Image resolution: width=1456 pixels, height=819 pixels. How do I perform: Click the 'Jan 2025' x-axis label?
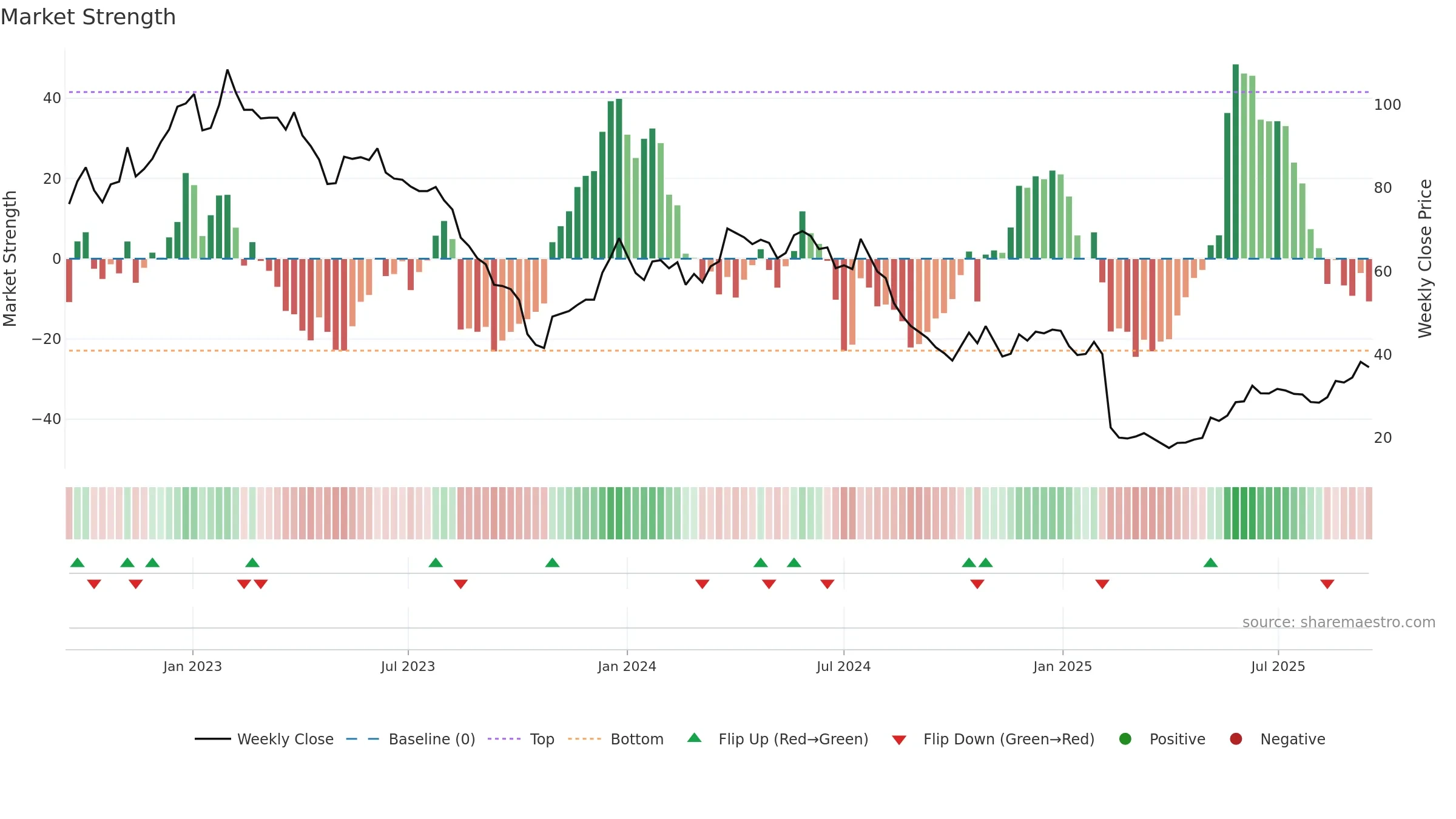1062,666
